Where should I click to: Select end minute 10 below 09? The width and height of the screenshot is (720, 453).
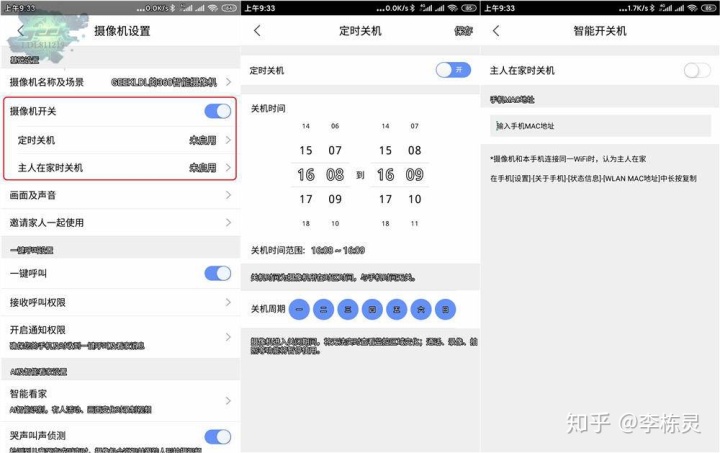(x=414, y=199)
